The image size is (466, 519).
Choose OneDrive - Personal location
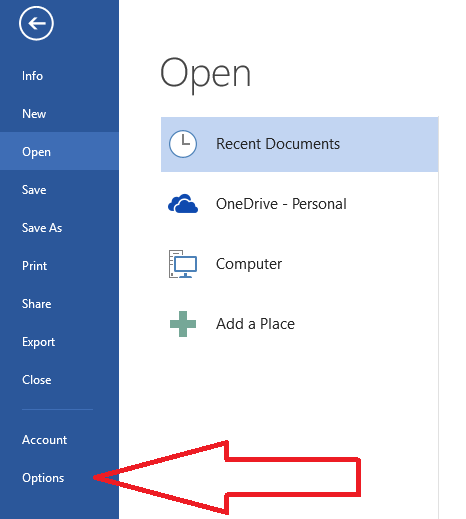[281, 204]
